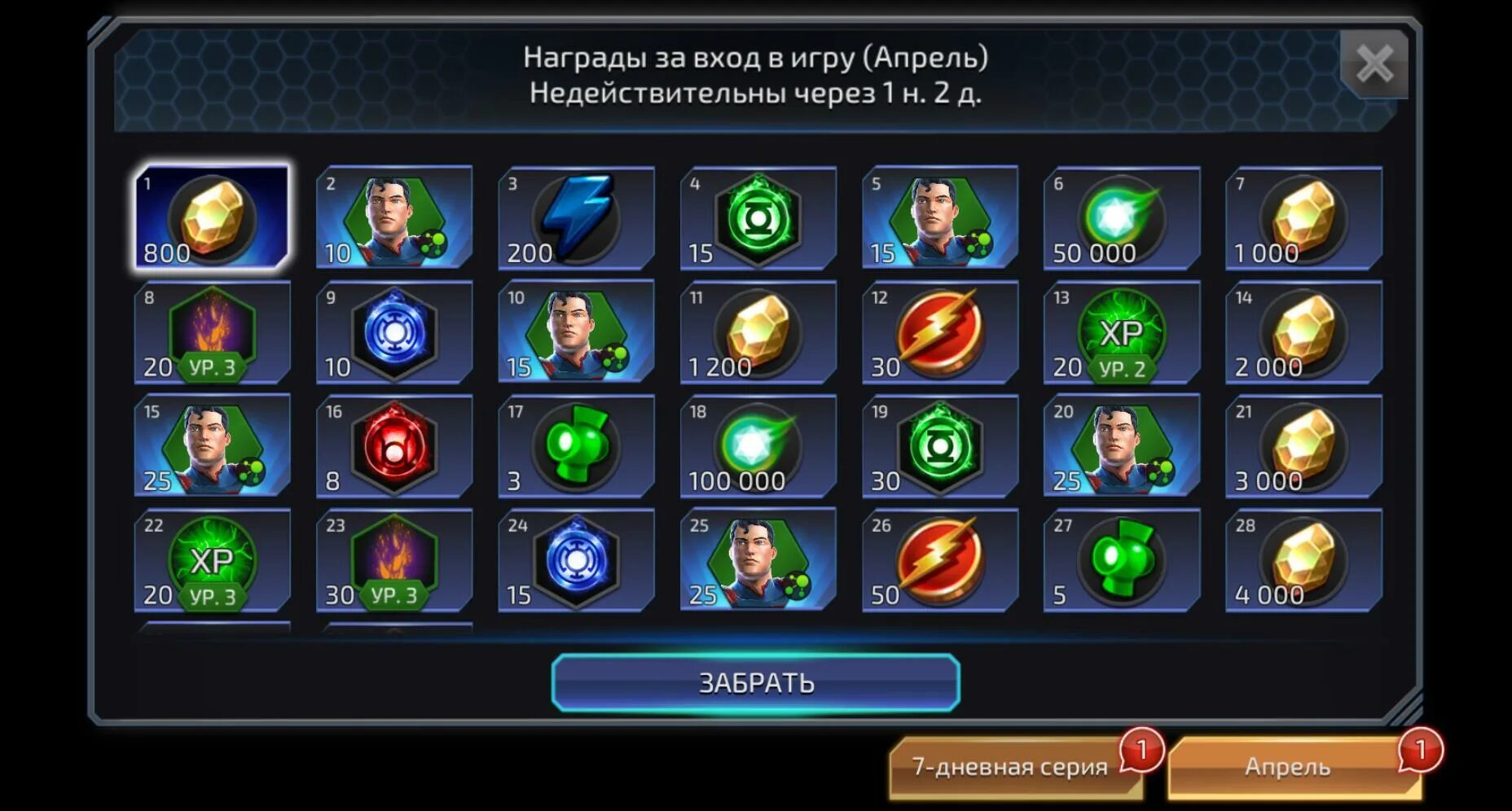Select day 8 purple flame level 3 reward
1512x811 pixels.
(212, 332)
